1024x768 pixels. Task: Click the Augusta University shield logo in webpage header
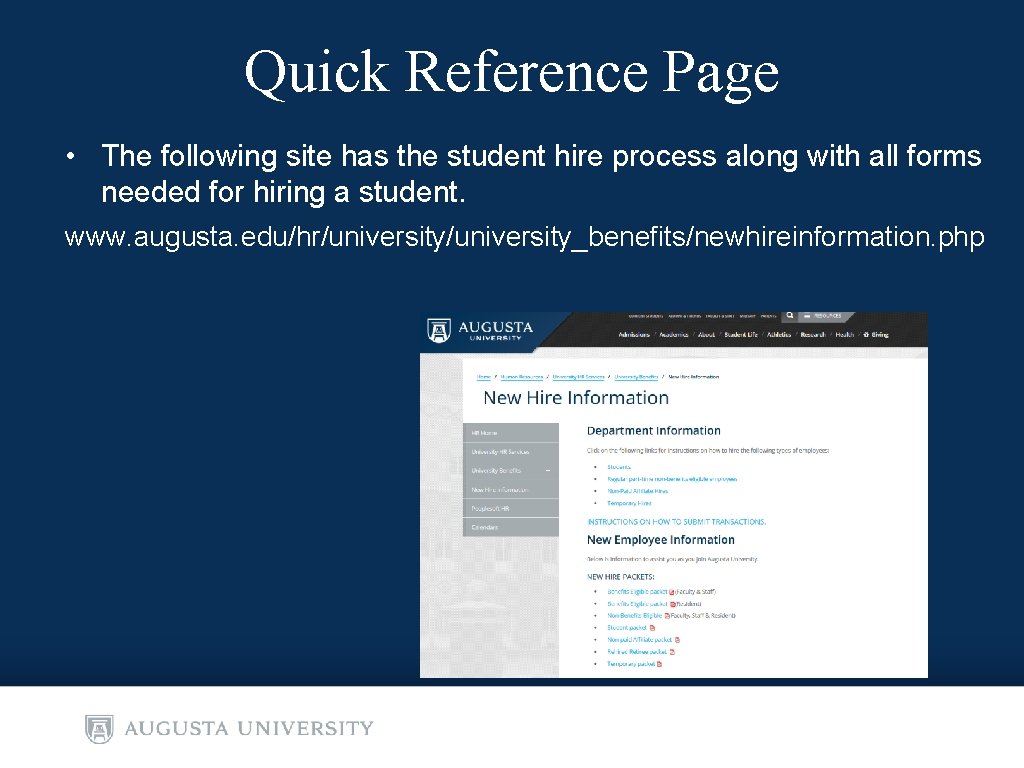click(x=437, y=330)
